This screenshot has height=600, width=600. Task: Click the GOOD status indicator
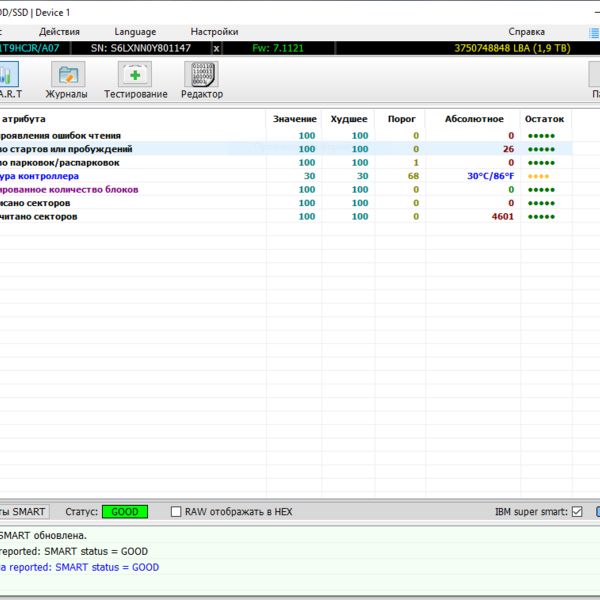coord(125,512)
